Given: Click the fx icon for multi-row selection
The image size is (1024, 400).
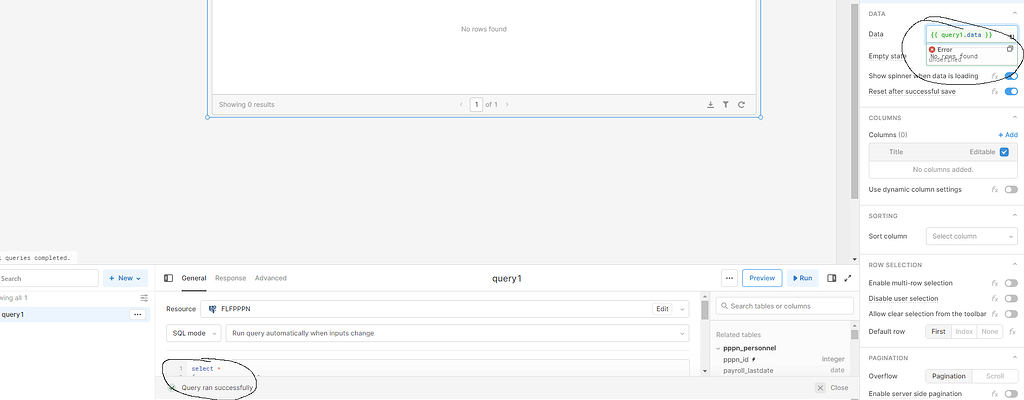Looking at the screenshot, I should tap(995, 284).
